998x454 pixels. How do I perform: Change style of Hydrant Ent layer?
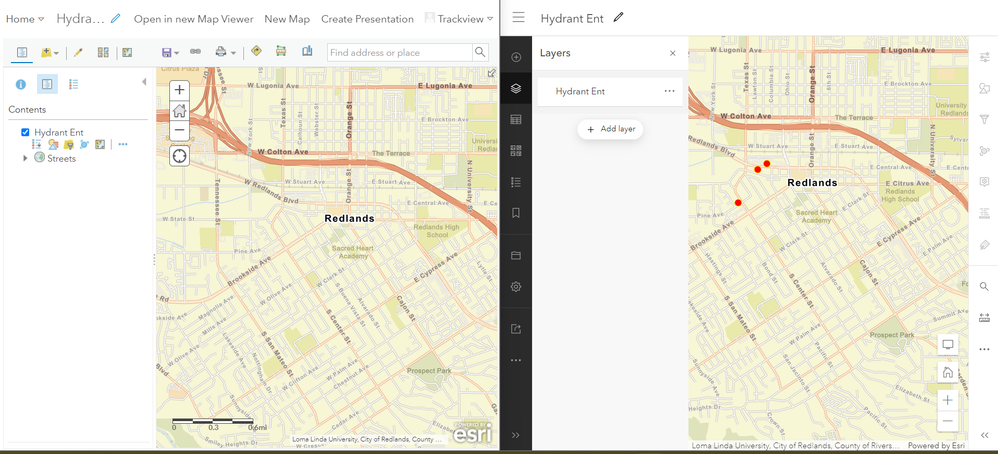coord(53,145)
